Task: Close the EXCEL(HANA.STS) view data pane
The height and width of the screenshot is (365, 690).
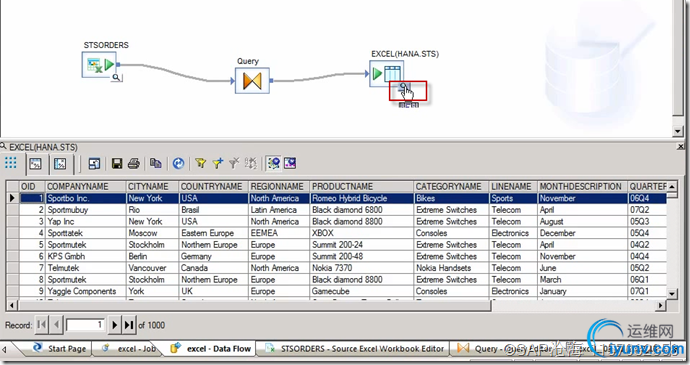Action: (680, 147)
